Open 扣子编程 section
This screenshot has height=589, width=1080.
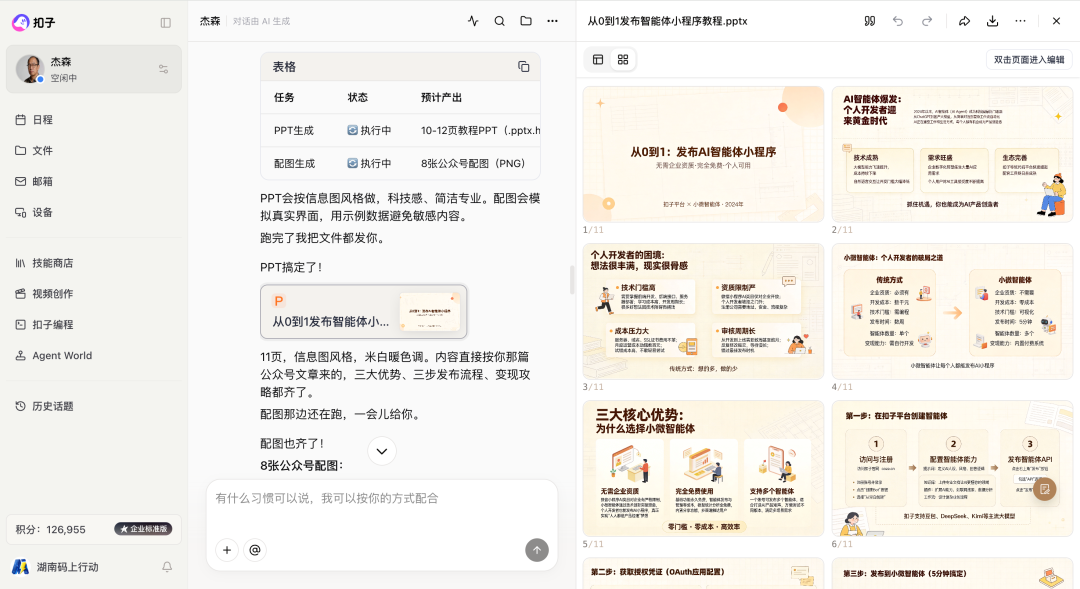tap(94, 324)
